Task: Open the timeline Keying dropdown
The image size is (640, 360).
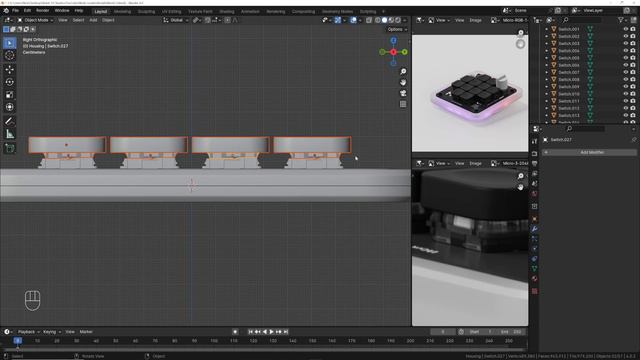Action: pos(52,332)
